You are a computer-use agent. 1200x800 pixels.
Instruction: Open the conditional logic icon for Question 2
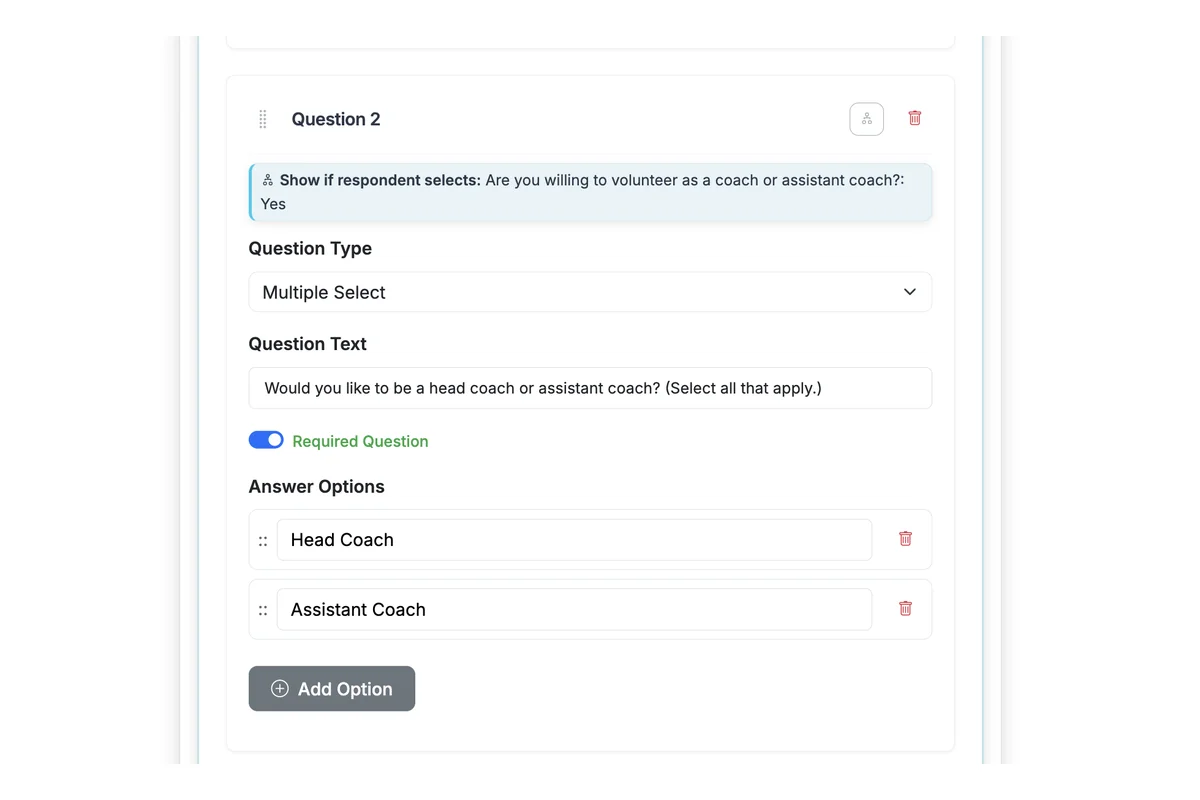pos(866,118)
